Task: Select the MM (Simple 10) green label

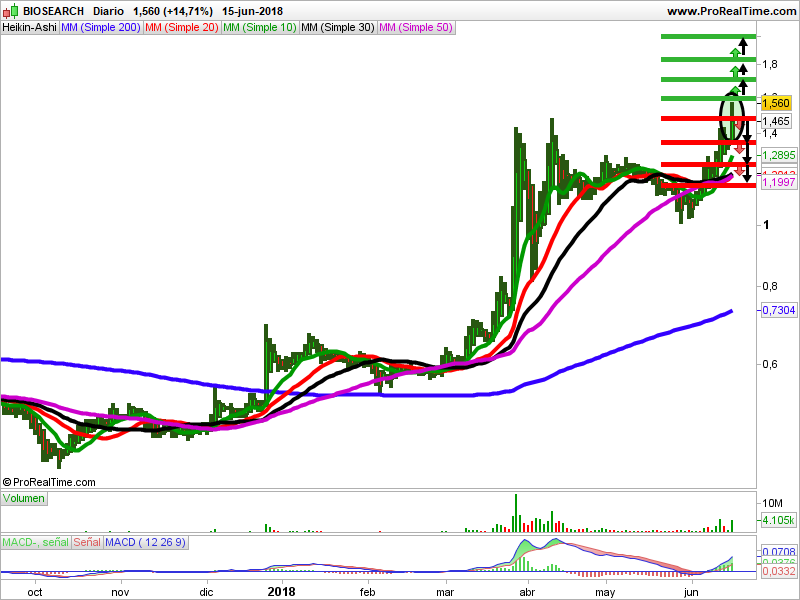Action: pos(260,28)
